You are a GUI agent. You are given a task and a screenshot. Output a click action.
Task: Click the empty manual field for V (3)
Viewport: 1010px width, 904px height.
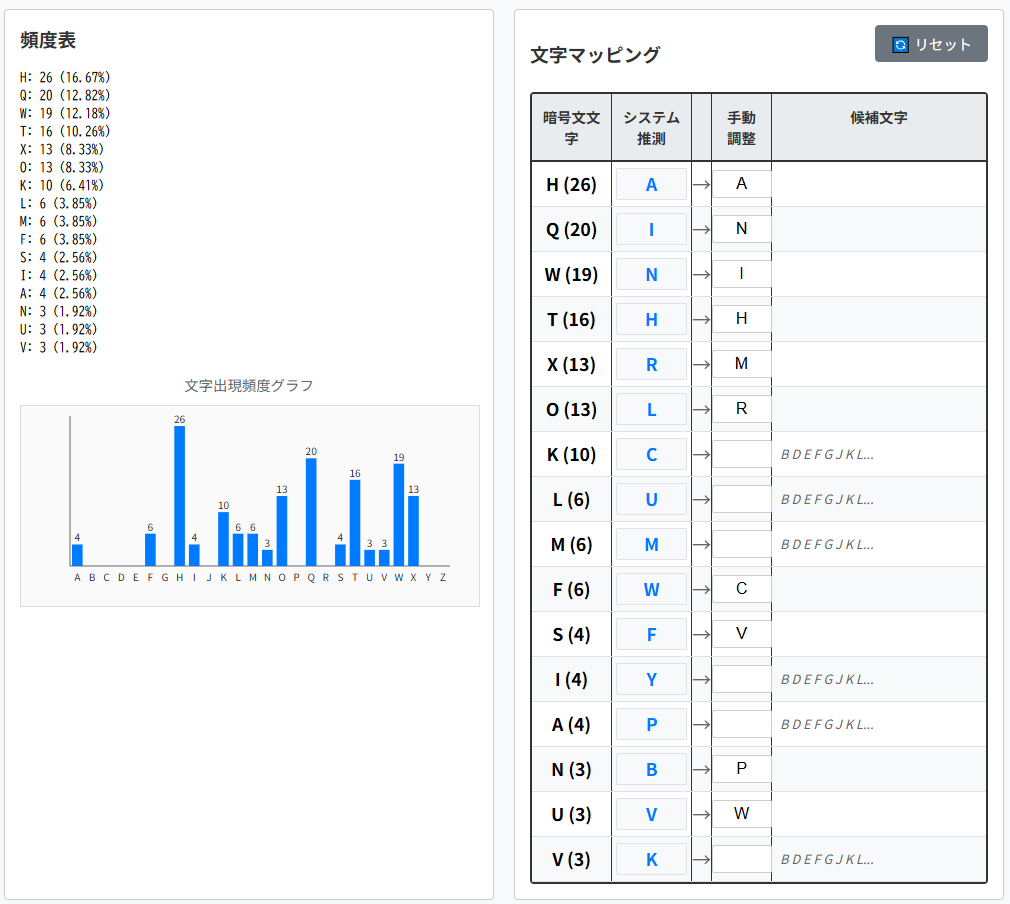(x=741, y=859)
